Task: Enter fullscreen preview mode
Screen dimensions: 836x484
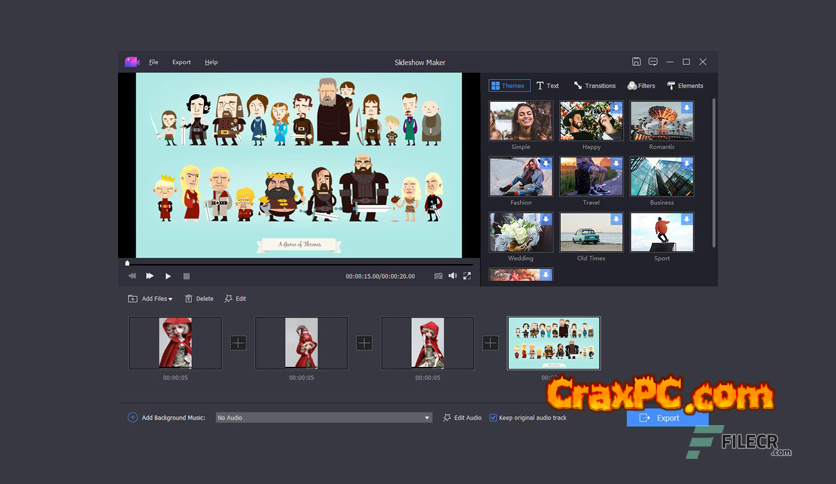Action: click(x=467, y=276)
